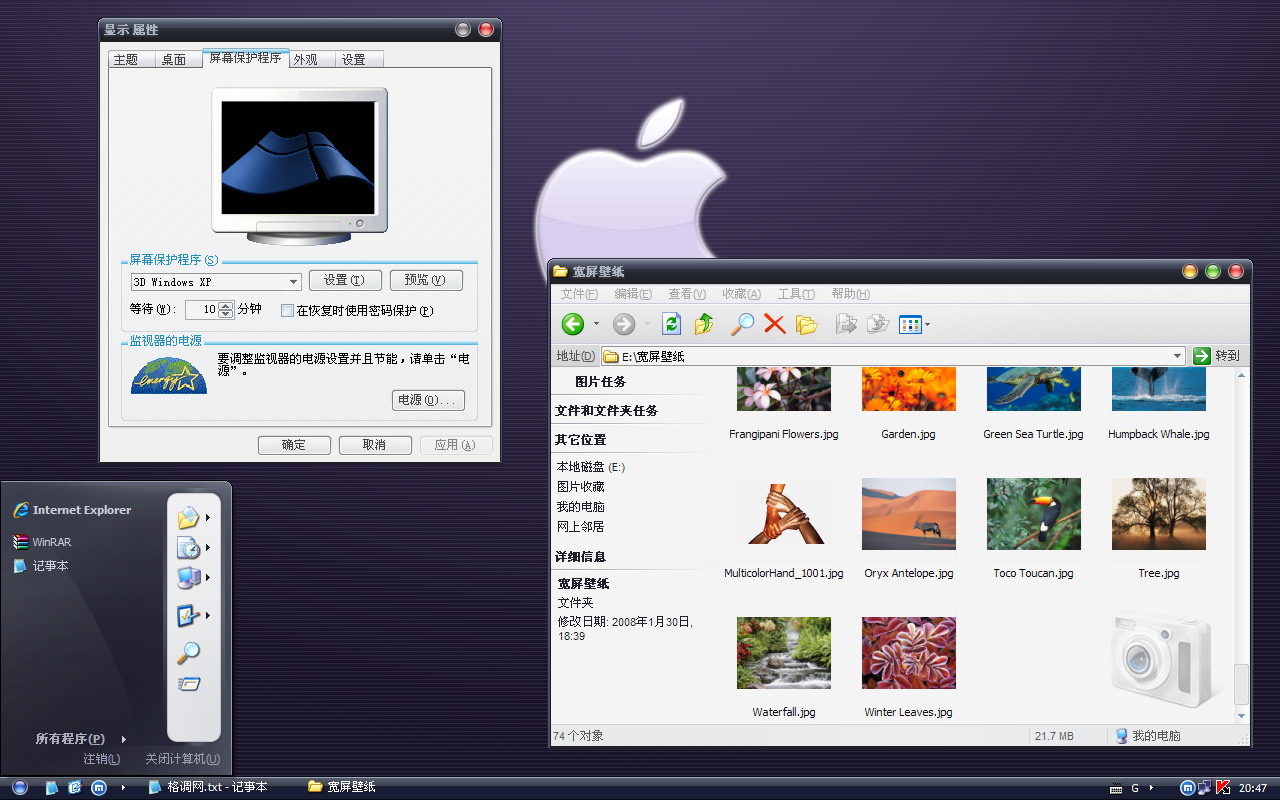Viewport: 1280px width, 800px height.
Task: Click 注销(L) in start menu
Action: click(101, 759)
